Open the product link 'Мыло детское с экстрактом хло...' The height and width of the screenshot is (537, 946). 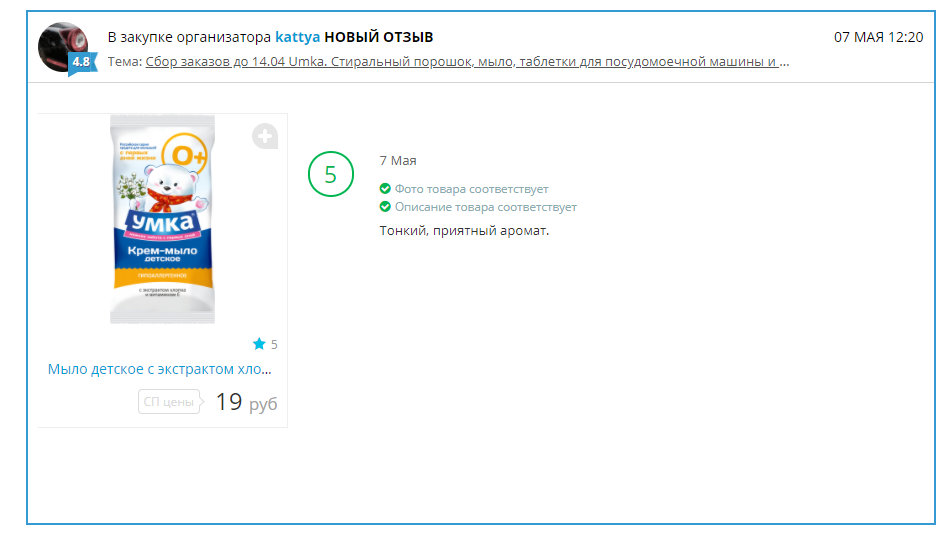[160, 369]
